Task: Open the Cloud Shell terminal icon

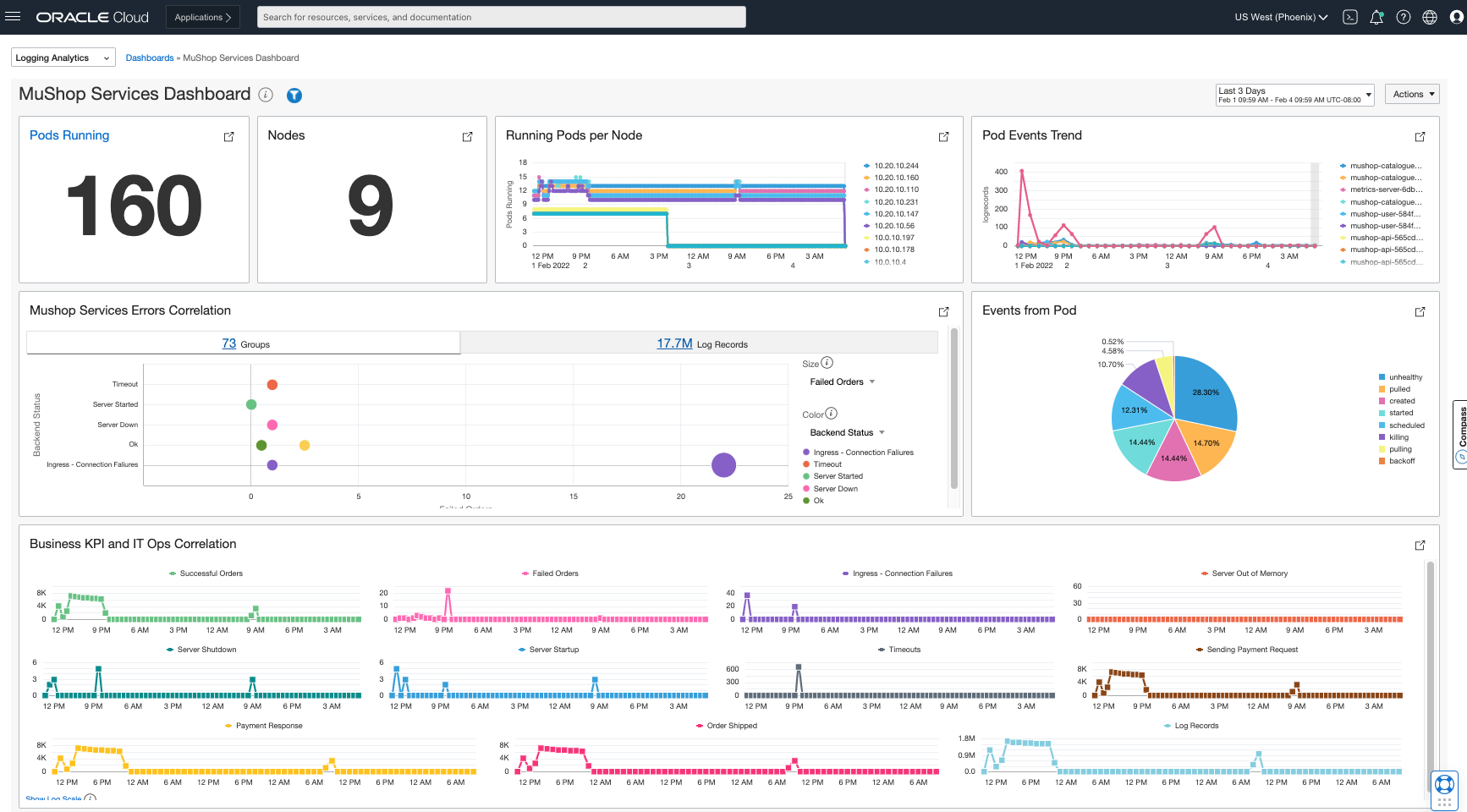Action: coord(1350,17)
